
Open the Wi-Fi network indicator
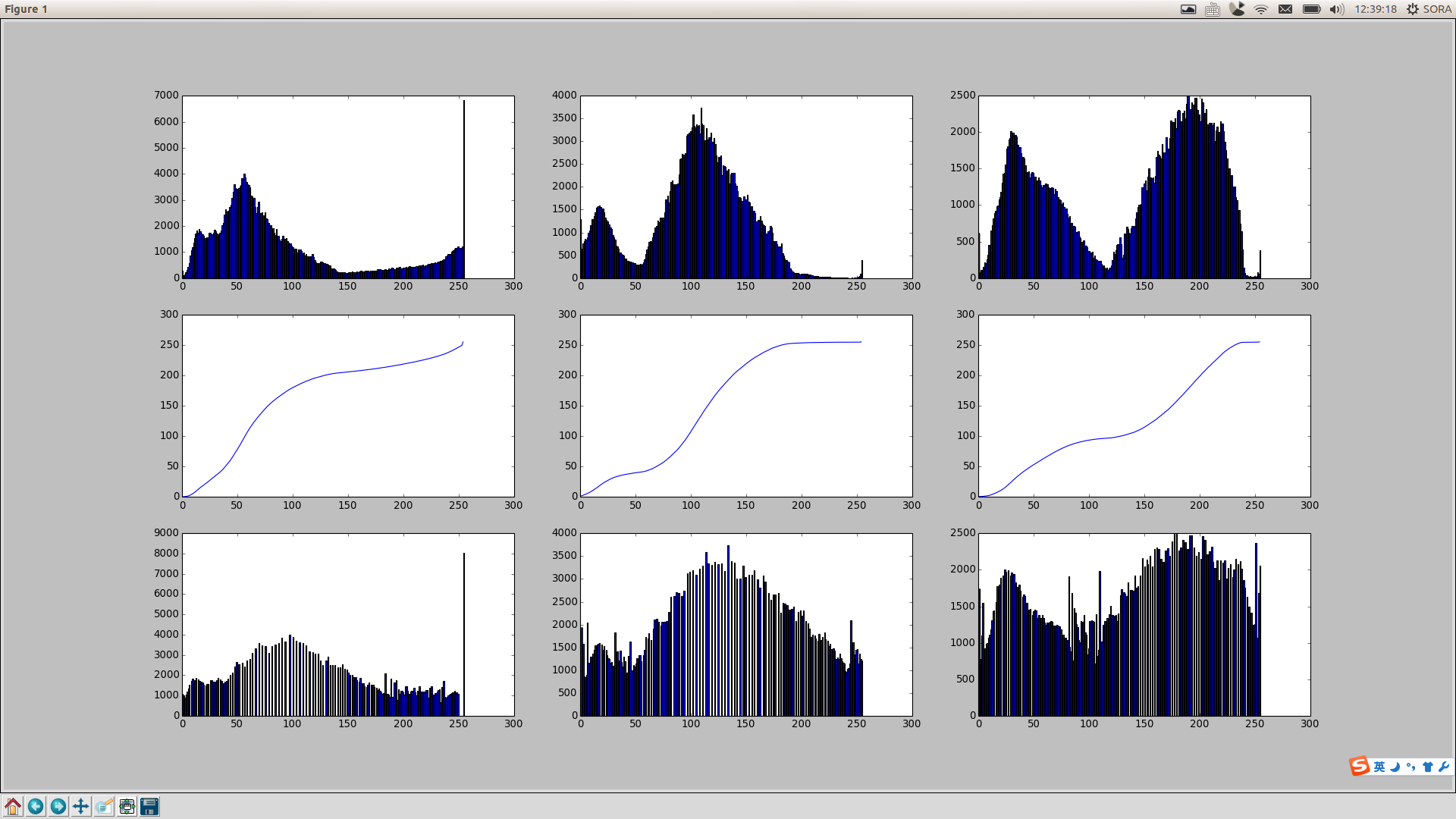pos(1261,9)
